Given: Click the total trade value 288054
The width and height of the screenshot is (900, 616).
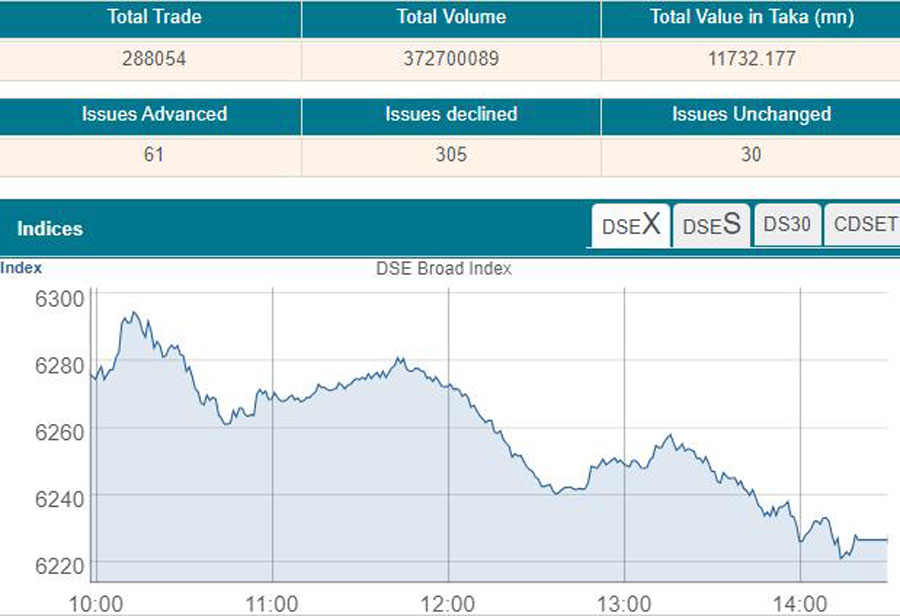Looking at the screenshot, I should pyautogui.click(x=154, y=59).
